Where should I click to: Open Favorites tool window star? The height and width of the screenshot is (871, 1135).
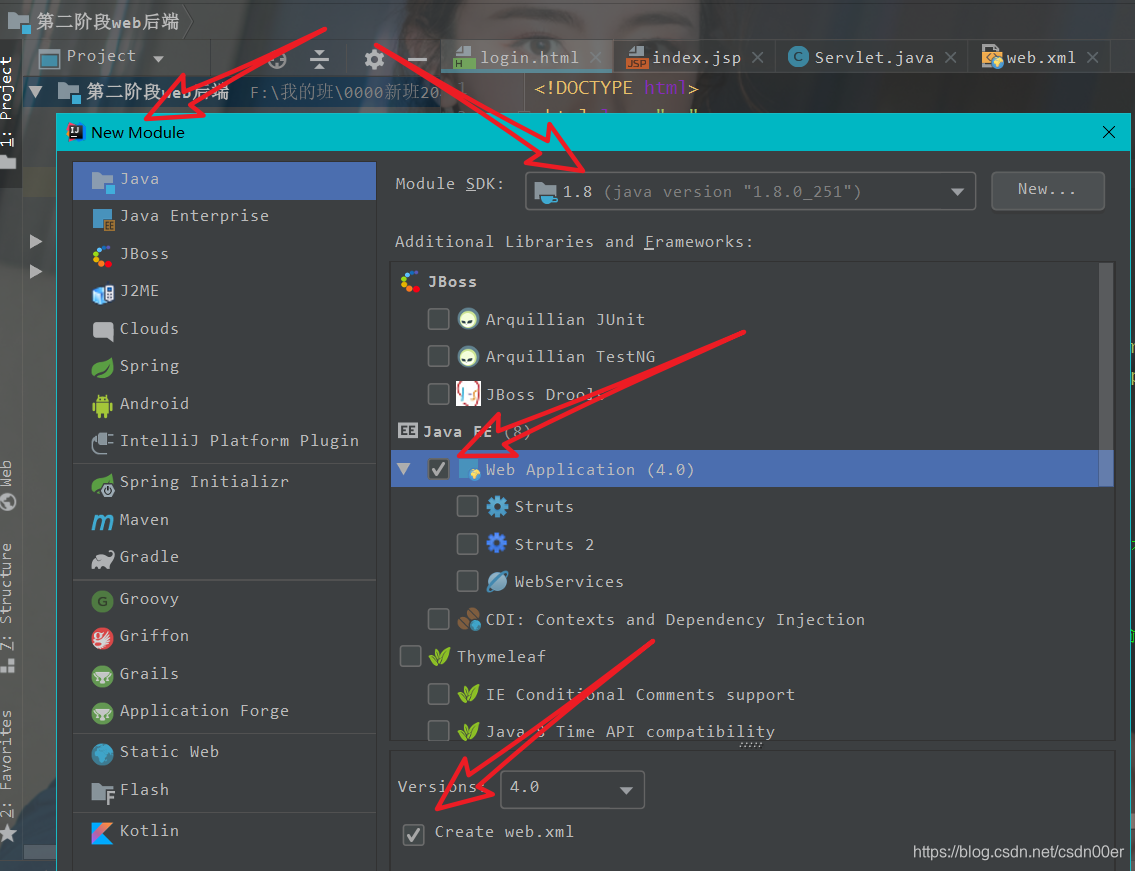pos(8,834)
